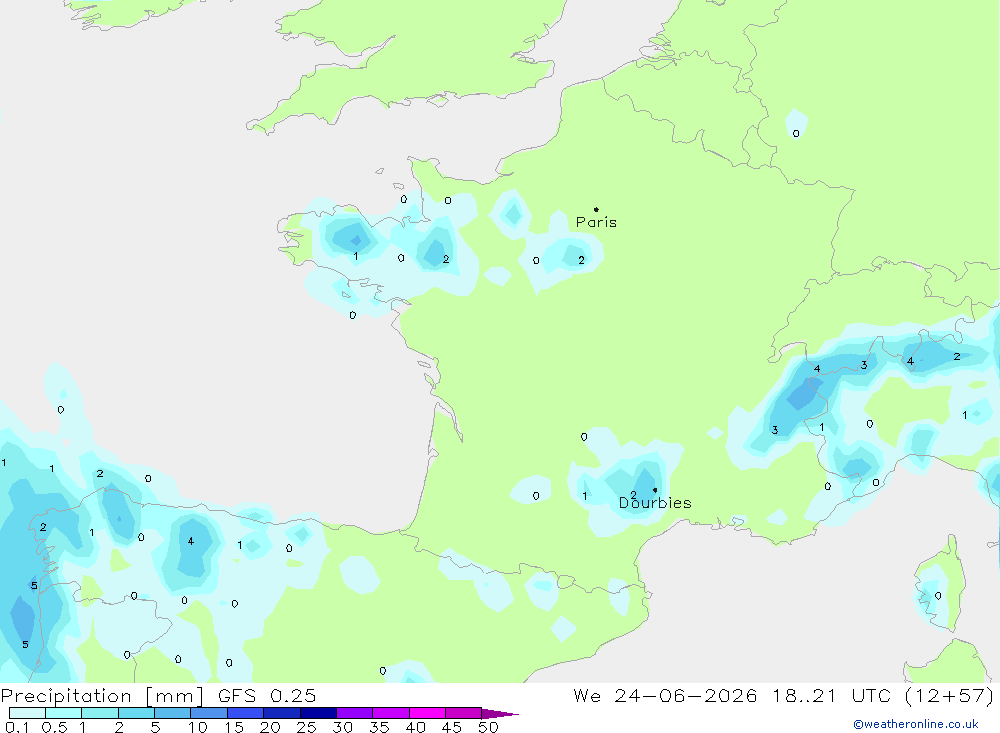1000x733 pixels.
Task: Click the legend arrow tip above 50
Action: coord(501,713)
